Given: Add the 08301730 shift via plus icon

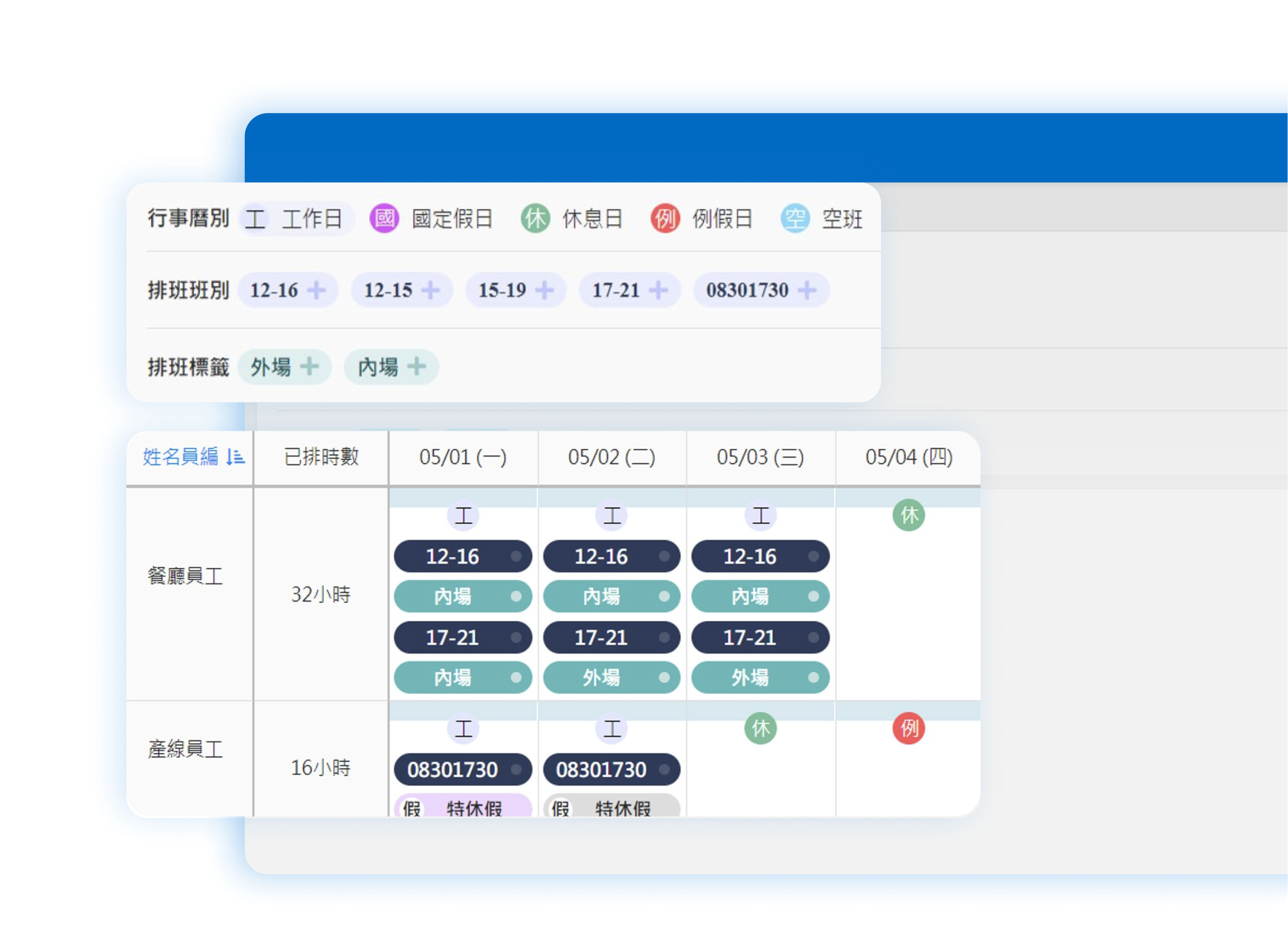Looking at the screenshot, I should click(x=807, y=290).
